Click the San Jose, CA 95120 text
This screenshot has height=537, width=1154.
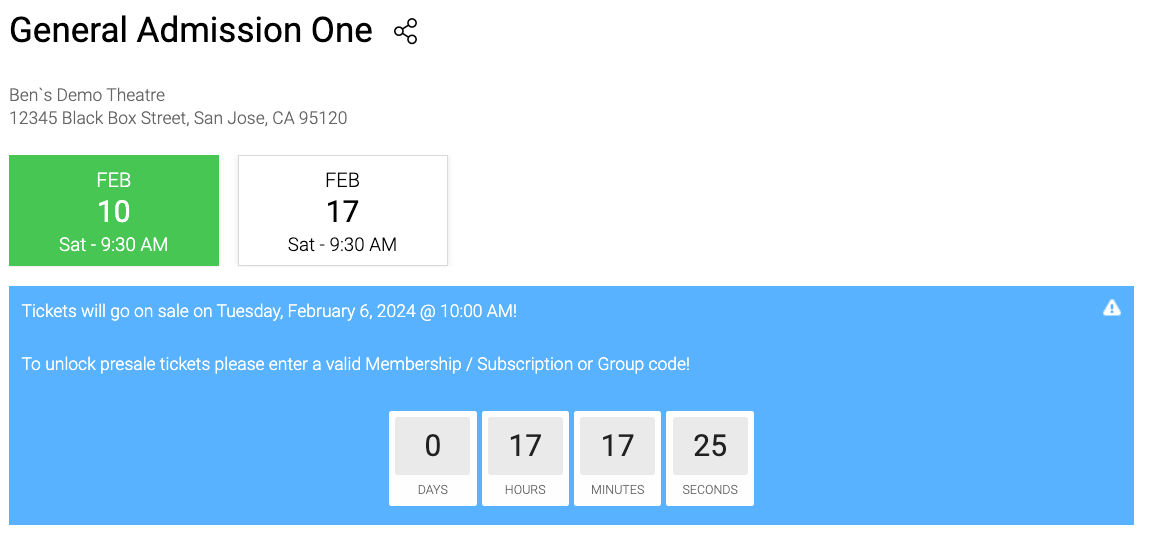[270, 118]
